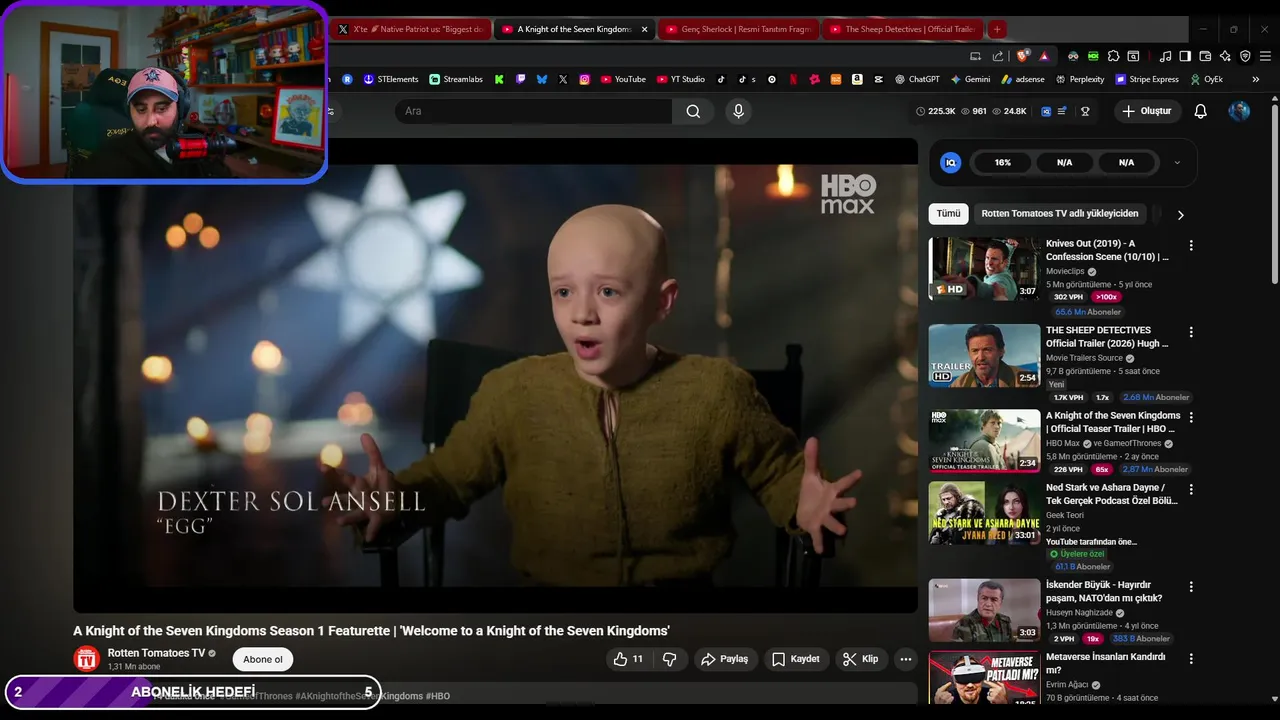Expand the vidIQ score panel chevron
This screenshot has width=1280, height=720.
pos(1177,162)
